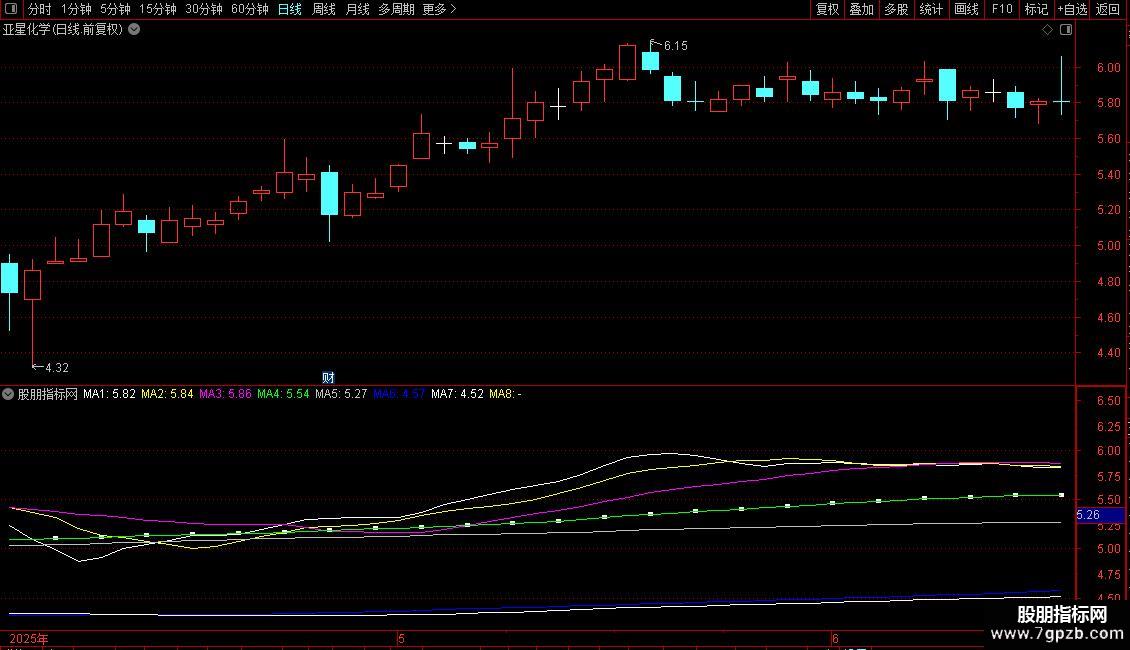Click the panel layout icon at top-left
This screenshot has height=650, width=1130.
pos(11,9)
